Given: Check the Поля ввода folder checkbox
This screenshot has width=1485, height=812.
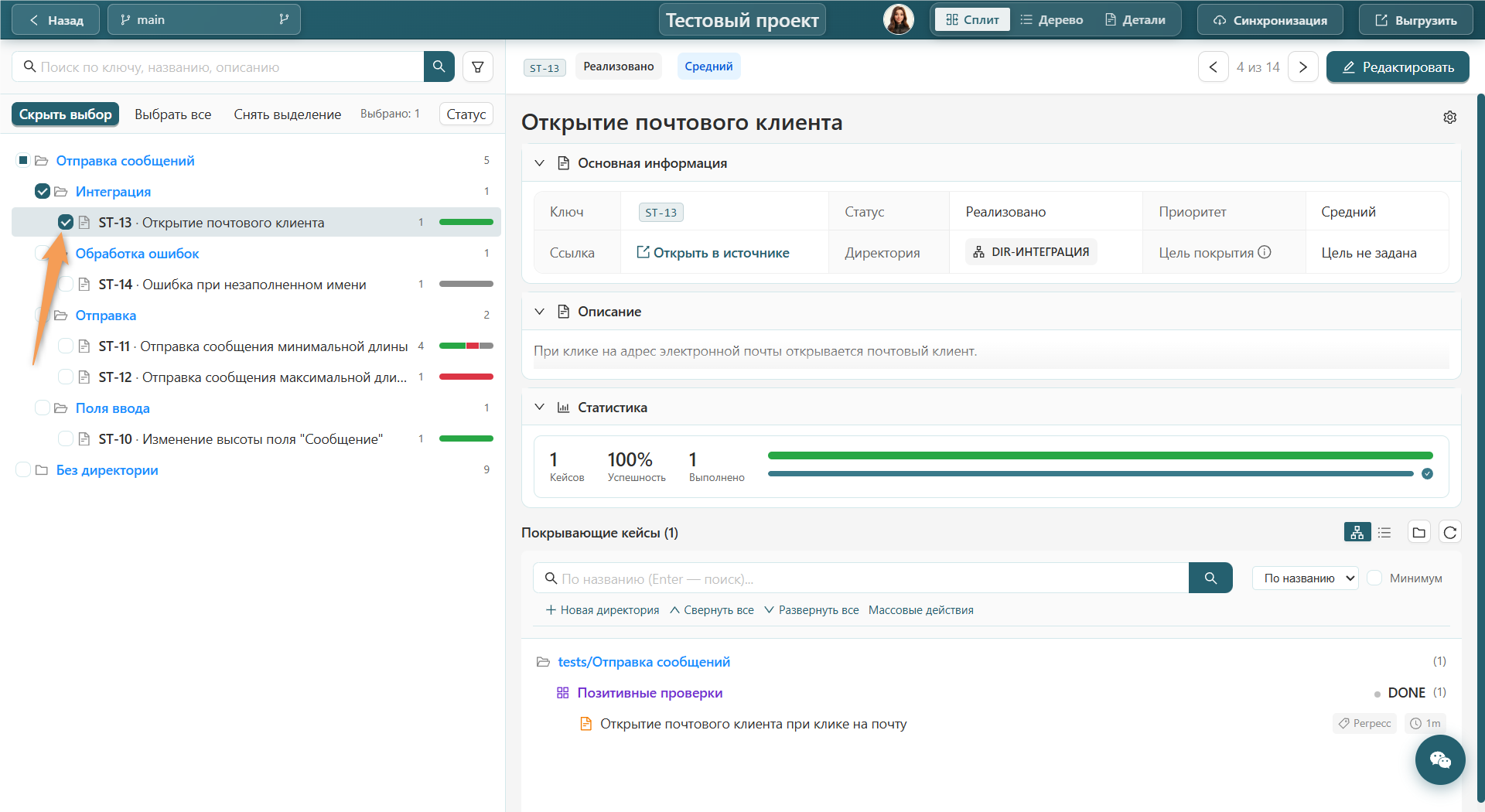Looking at the screenshot, I should 43,408.
